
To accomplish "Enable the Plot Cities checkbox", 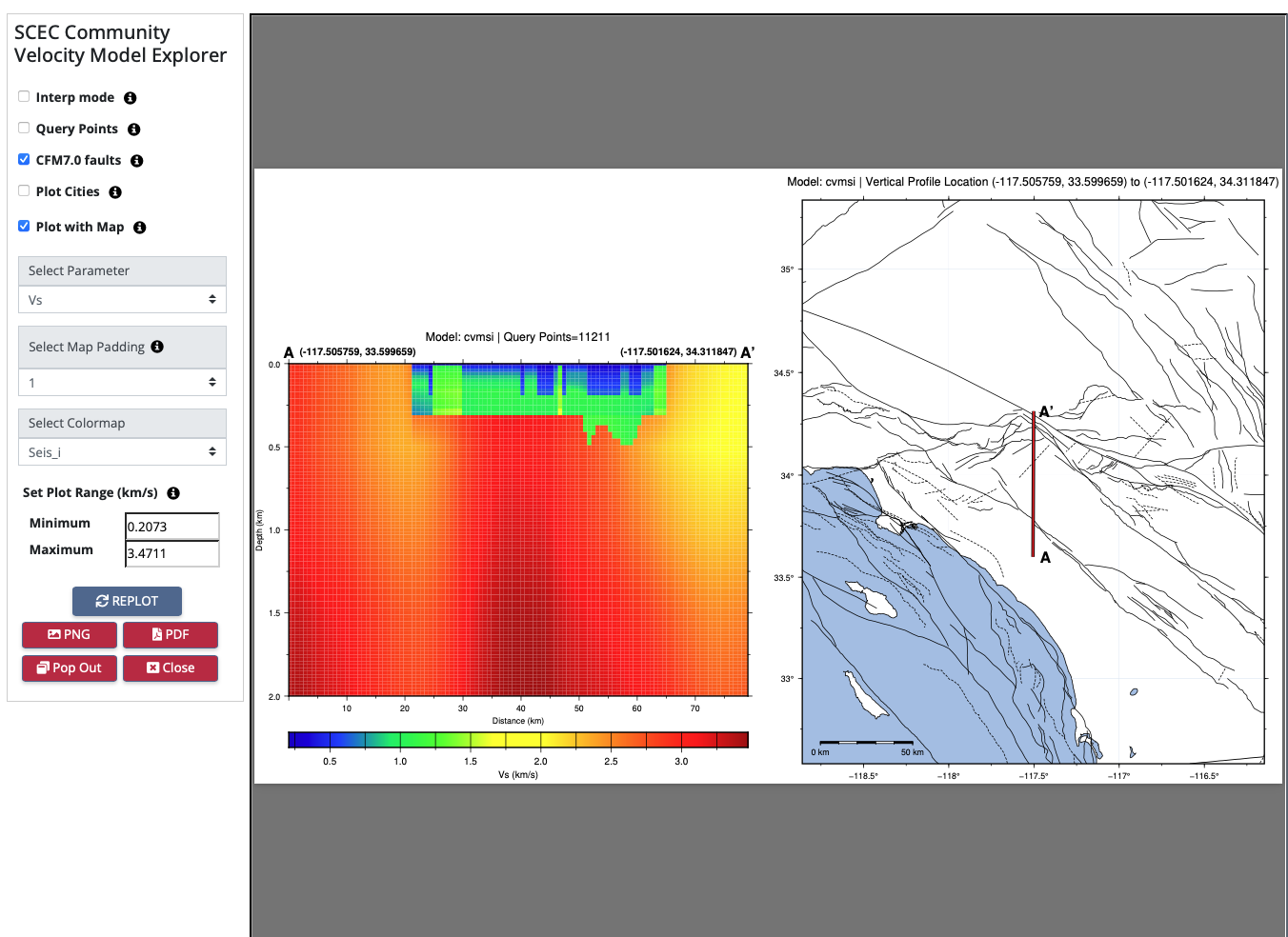I will click(24, 190).
